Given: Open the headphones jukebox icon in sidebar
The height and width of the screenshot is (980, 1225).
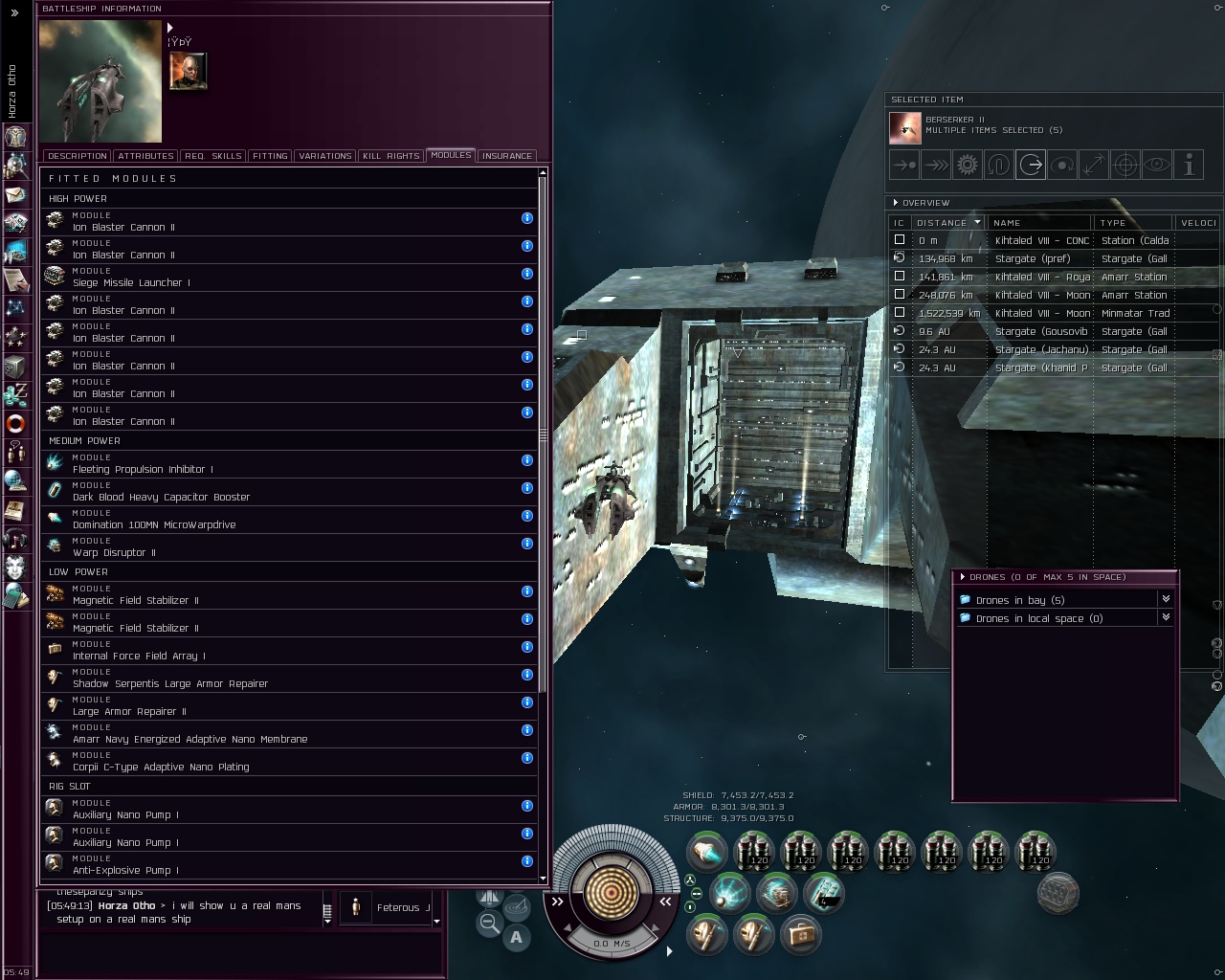Looking at the screenshot, I should pyautogui.click(x=16, y=538).
